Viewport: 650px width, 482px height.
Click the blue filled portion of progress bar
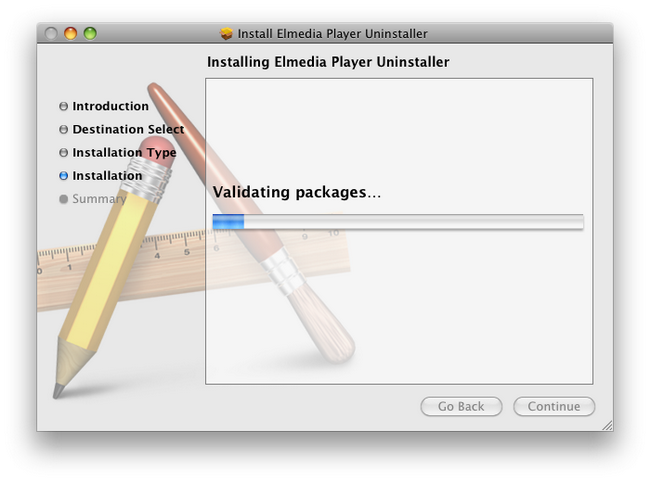click(x=228, y=222)
